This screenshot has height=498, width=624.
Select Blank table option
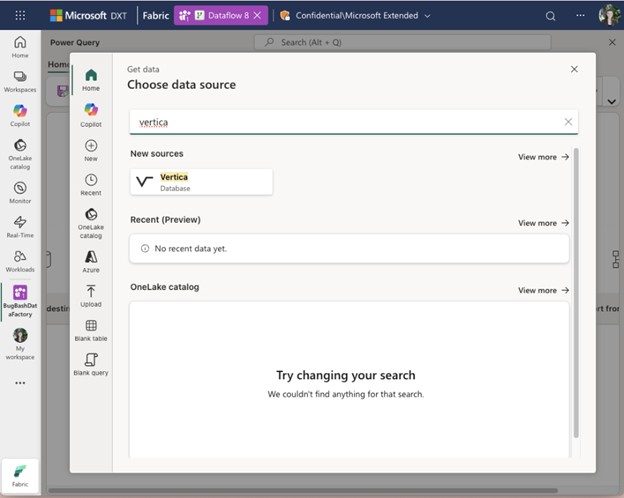[x=91, y=330]
